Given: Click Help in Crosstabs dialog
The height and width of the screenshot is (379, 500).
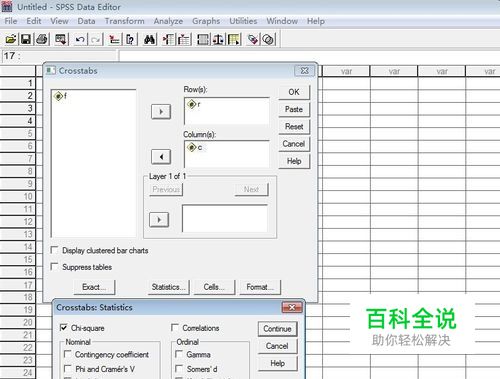Looking at the screenshot, I should coord(294,161).
